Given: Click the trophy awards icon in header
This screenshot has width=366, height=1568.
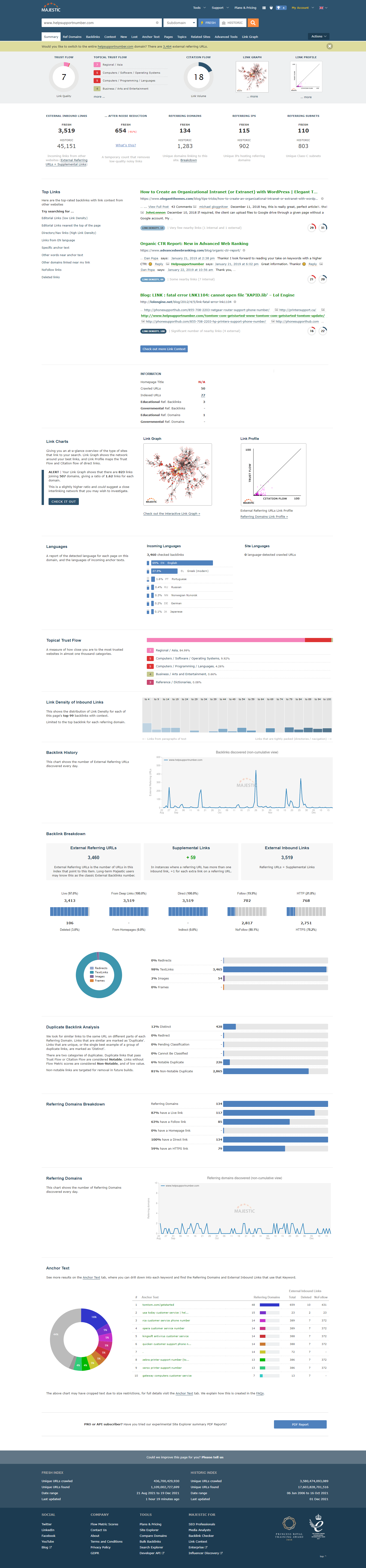Looking at the screenshot, I should [281, 8].
